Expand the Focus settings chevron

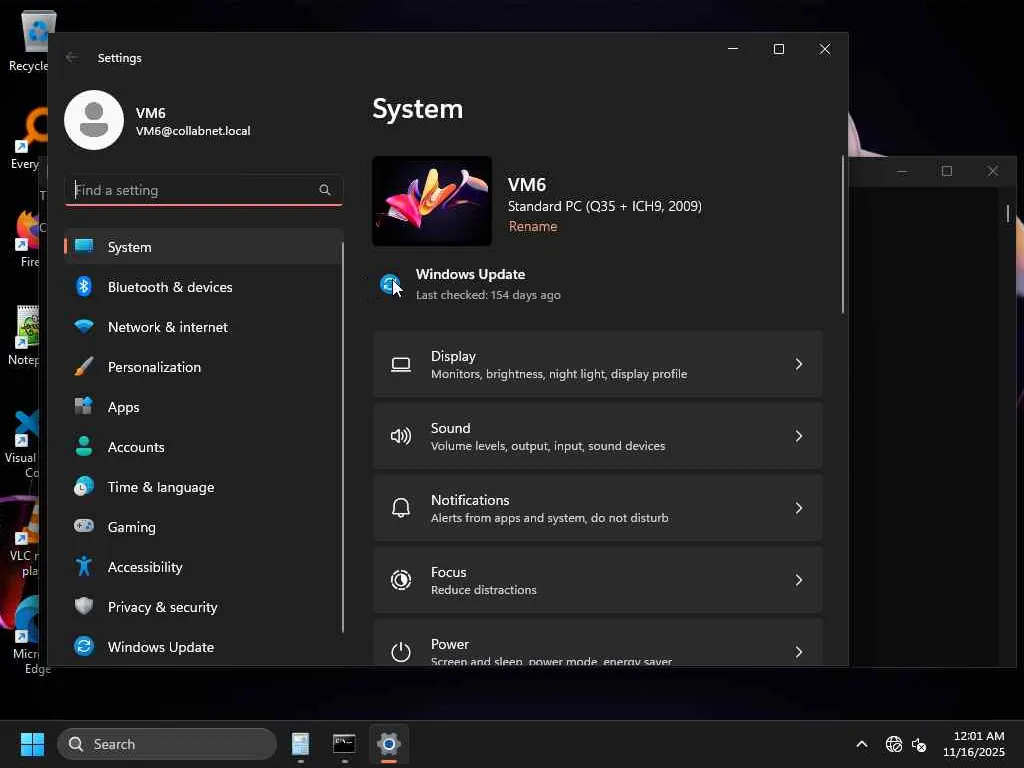coord(799,580)
